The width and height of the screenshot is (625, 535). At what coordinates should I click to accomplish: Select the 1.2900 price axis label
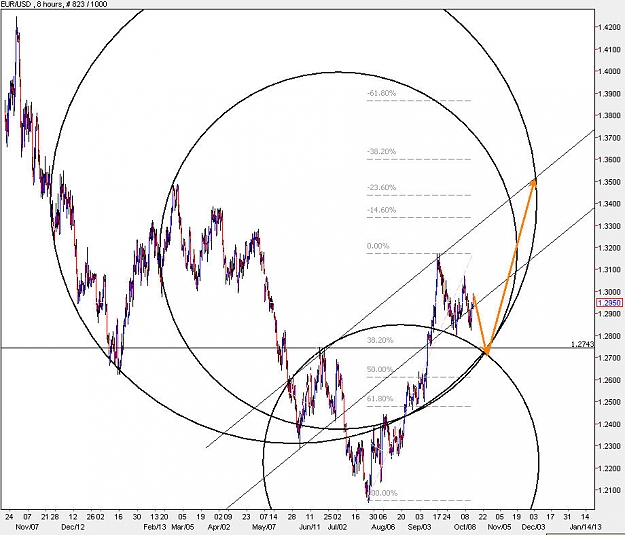click(609, 314)
